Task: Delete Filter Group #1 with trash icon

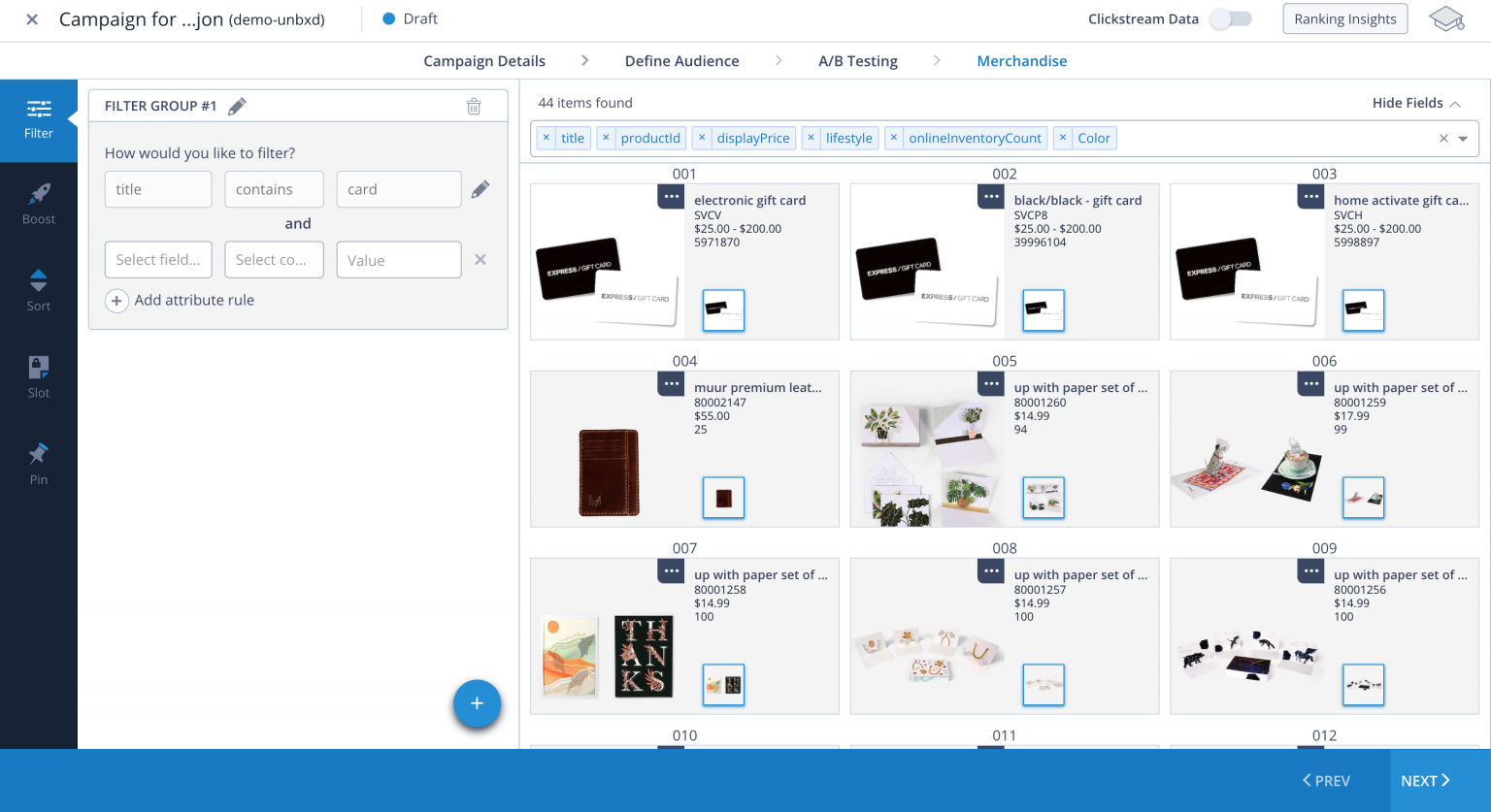Action: pos(474,106)
